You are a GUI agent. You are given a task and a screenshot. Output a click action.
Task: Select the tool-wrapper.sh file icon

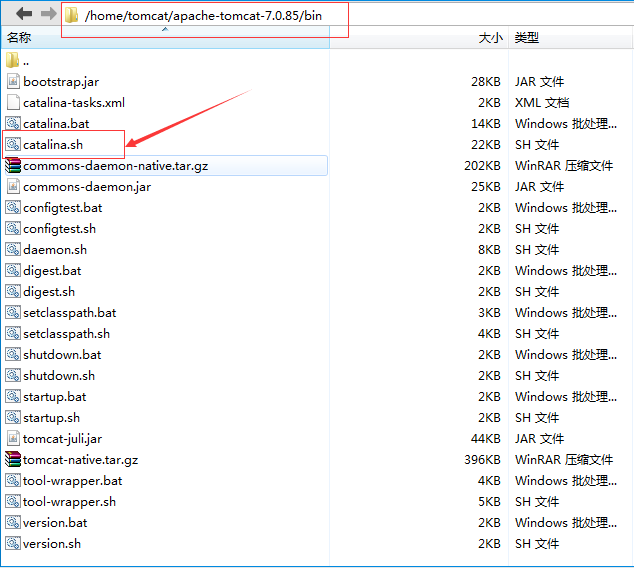(13, 502)
